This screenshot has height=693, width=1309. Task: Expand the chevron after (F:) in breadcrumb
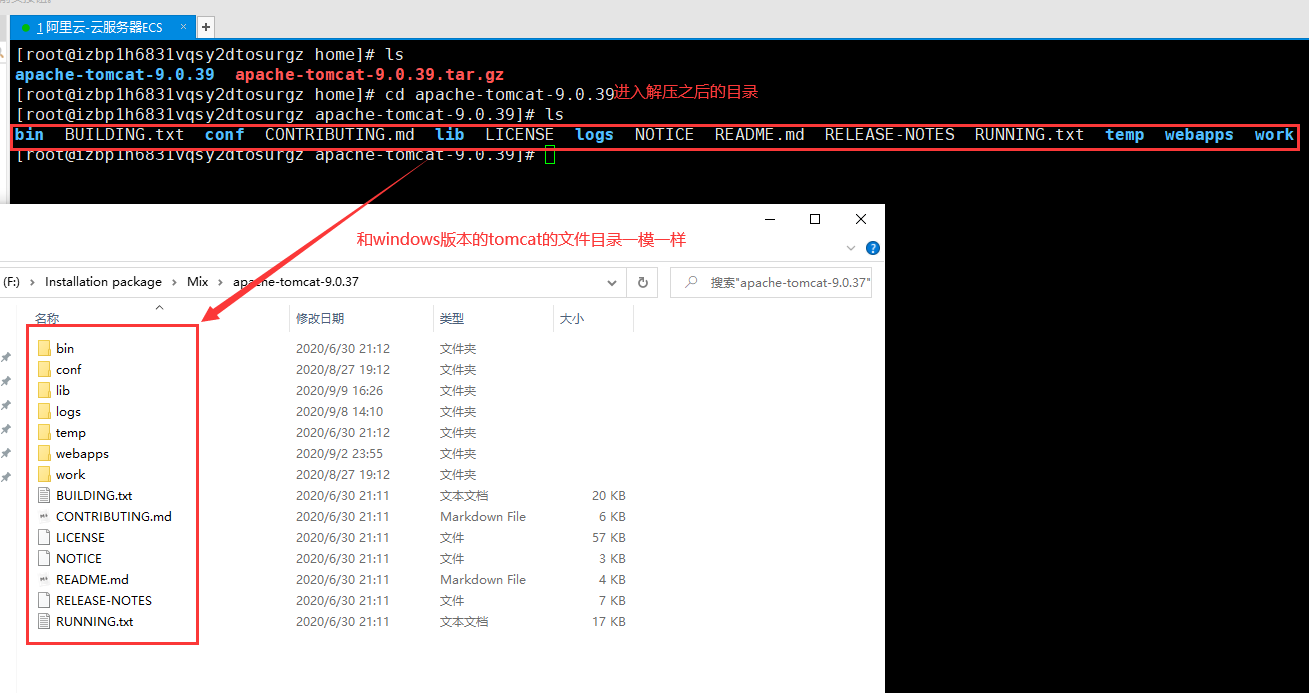pyautogui.click(x=32, y=282)
